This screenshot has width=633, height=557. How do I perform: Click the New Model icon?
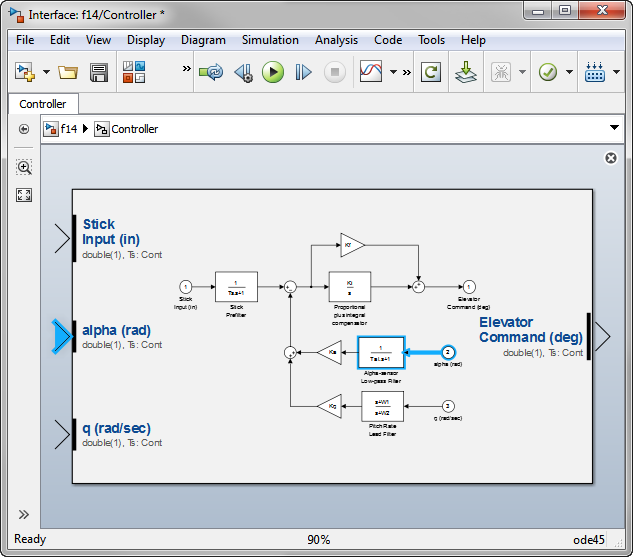24,72
